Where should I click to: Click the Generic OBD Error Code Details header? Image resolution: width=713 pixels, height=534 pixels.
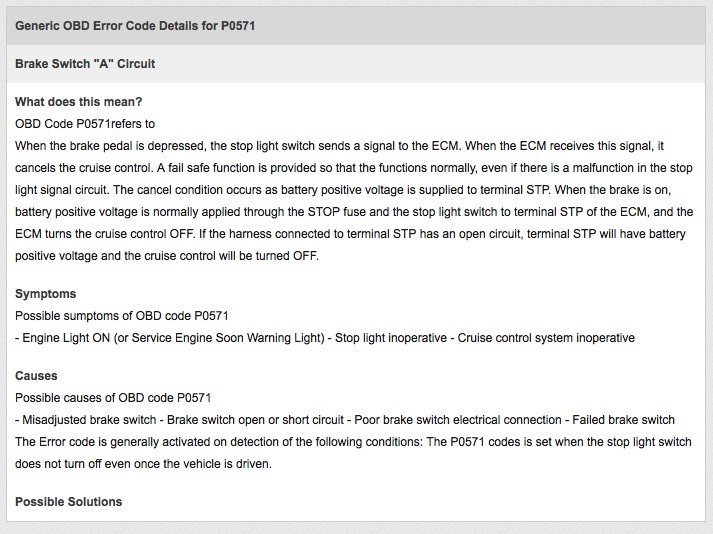(135, 25)
